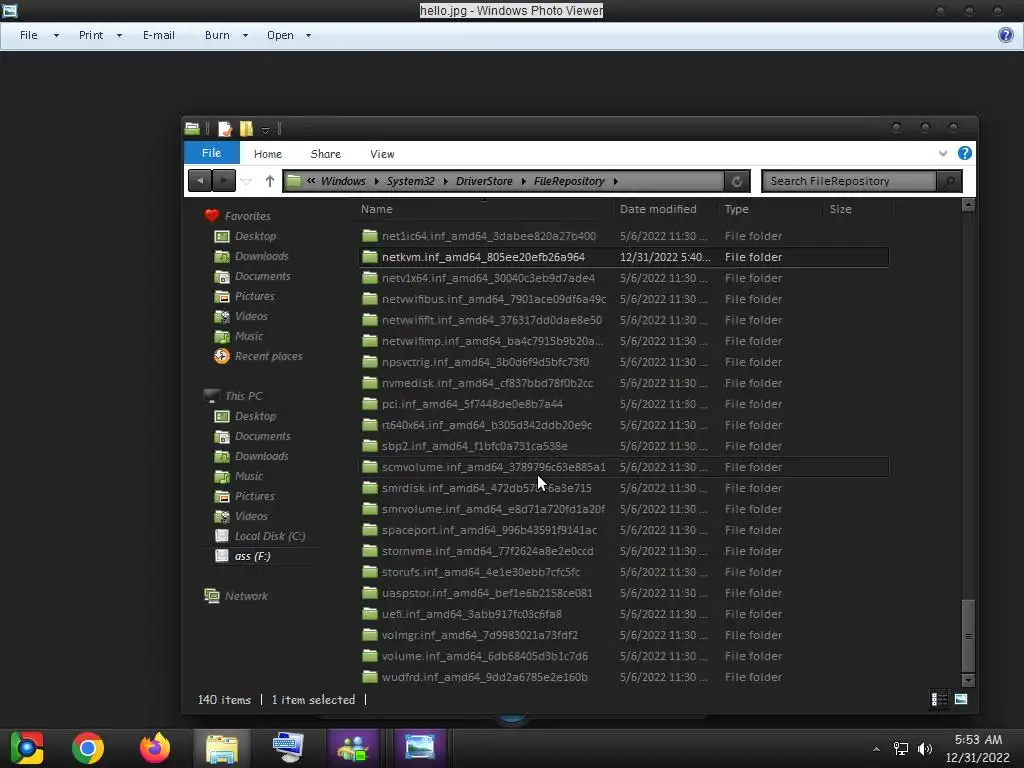Click the DriverStore breadcrumb segment
Image resolution: width=1024 pixels, height=768 pixels.
click(x=484, y=181)
